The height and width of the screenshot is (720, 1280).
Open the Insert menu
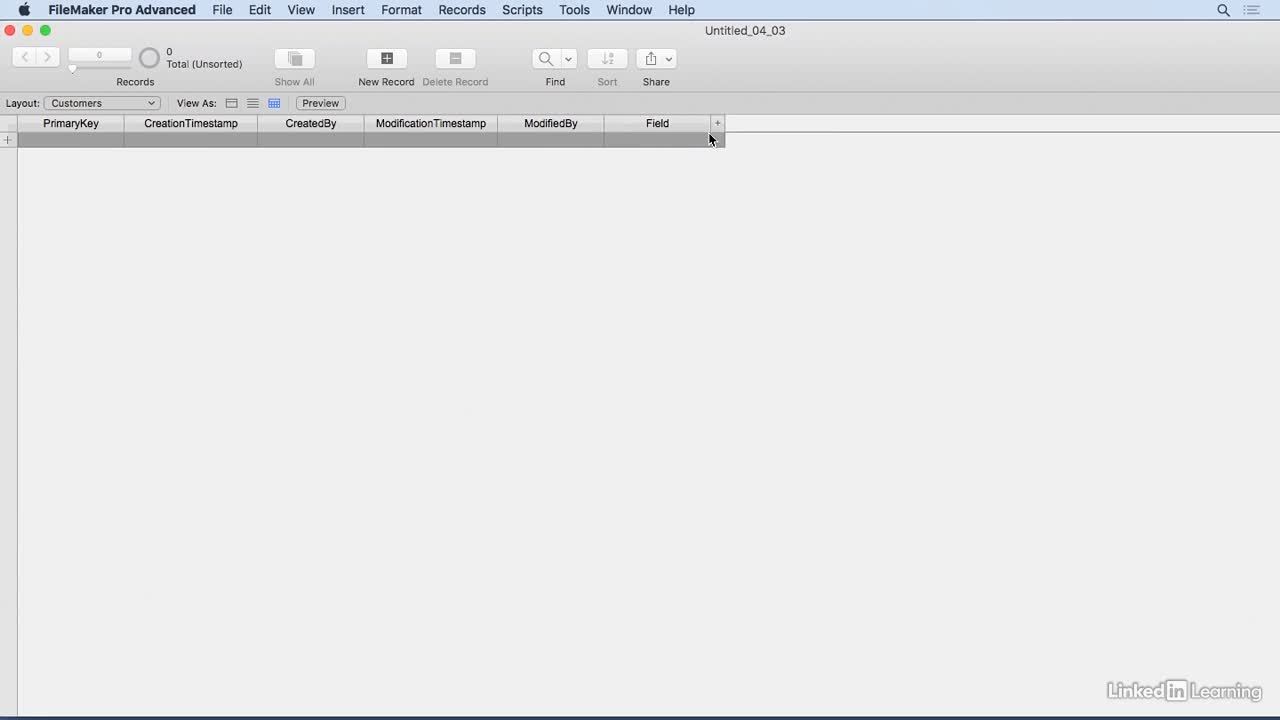pyautogui.click(x=348, y=10)
